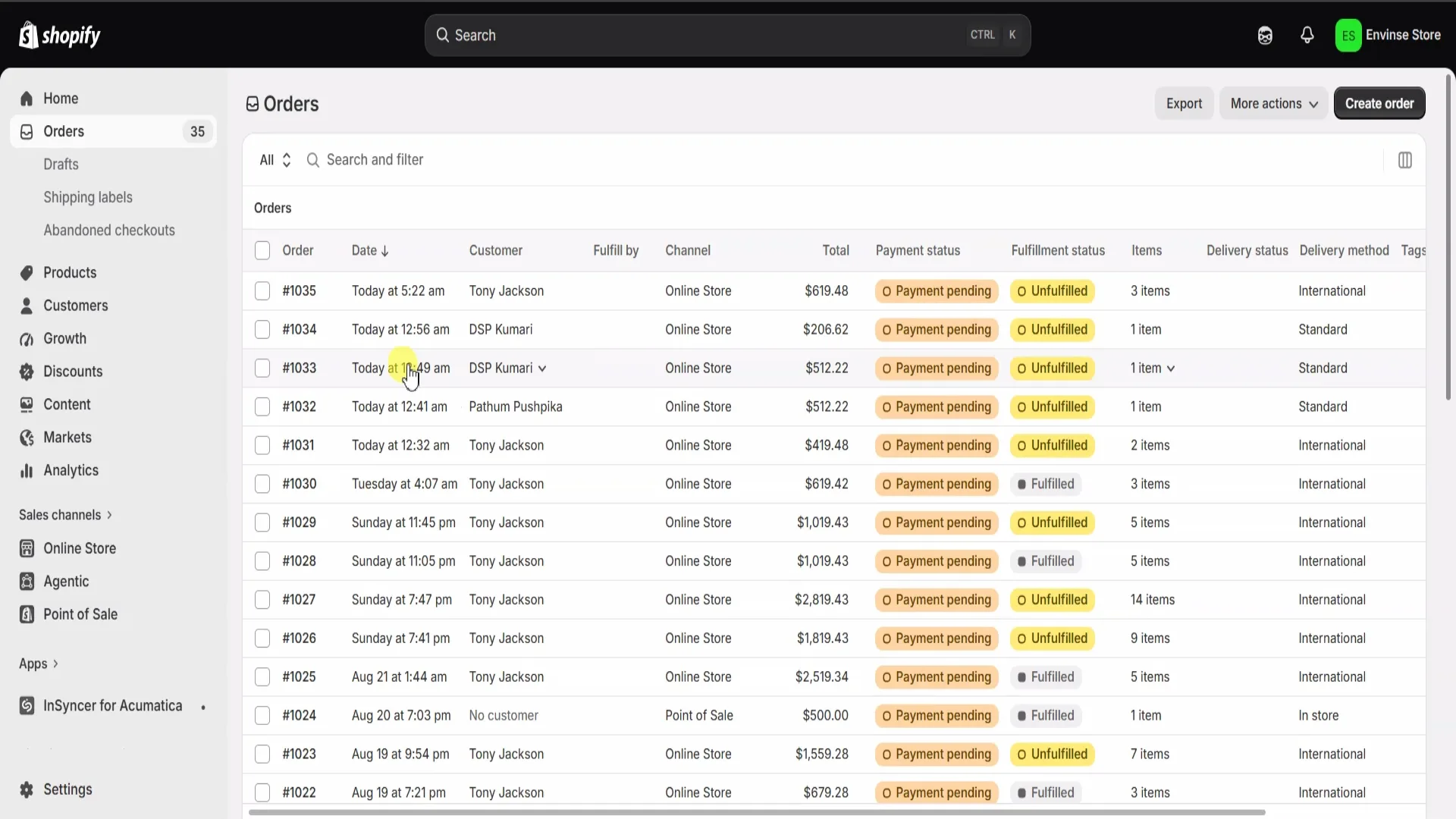
Task: Open Abandoned checkouts in the sidebar
Action: coord(109,231)
